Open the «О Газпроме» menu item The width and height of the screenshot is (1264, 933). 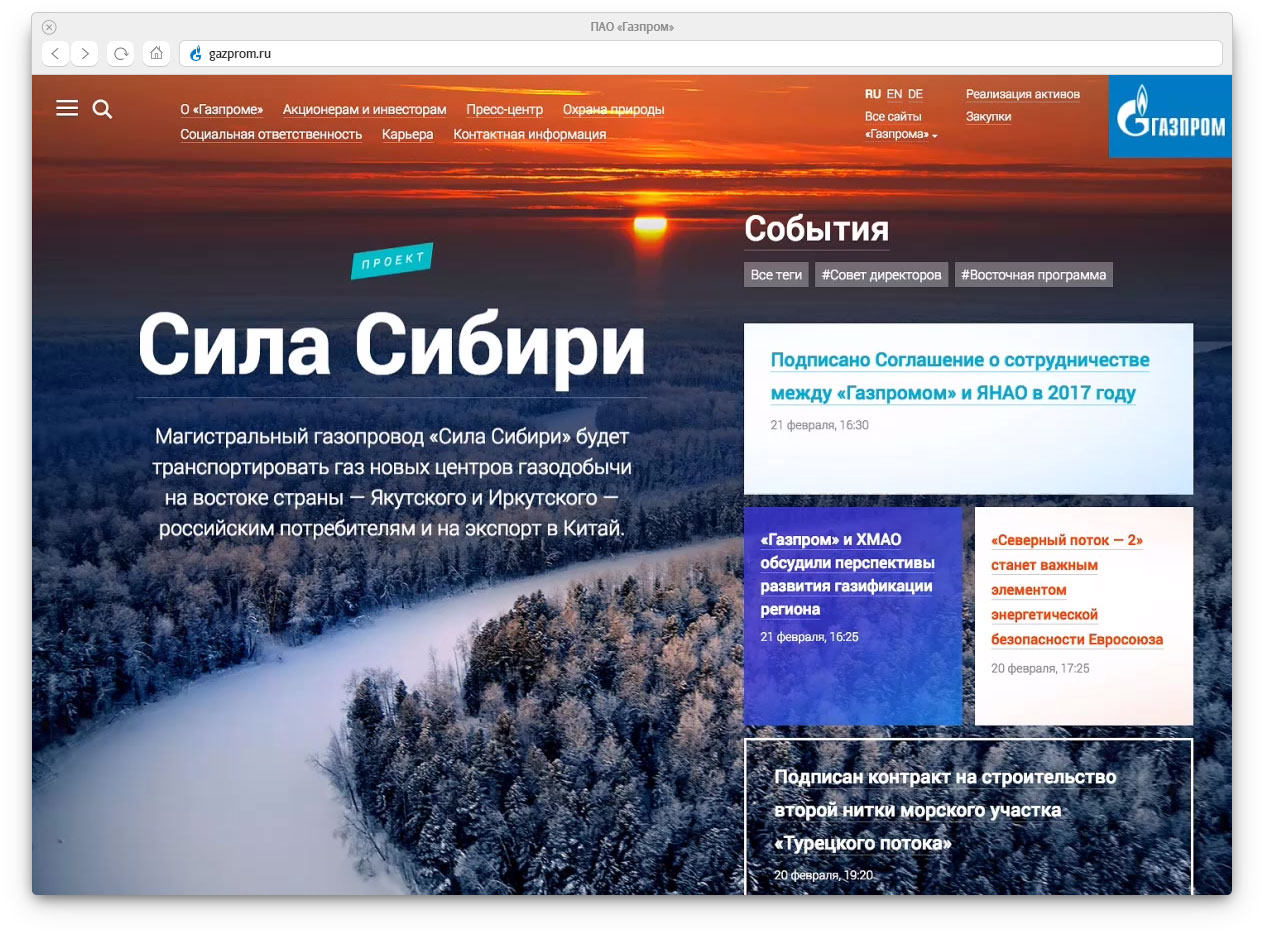point(221,110)
